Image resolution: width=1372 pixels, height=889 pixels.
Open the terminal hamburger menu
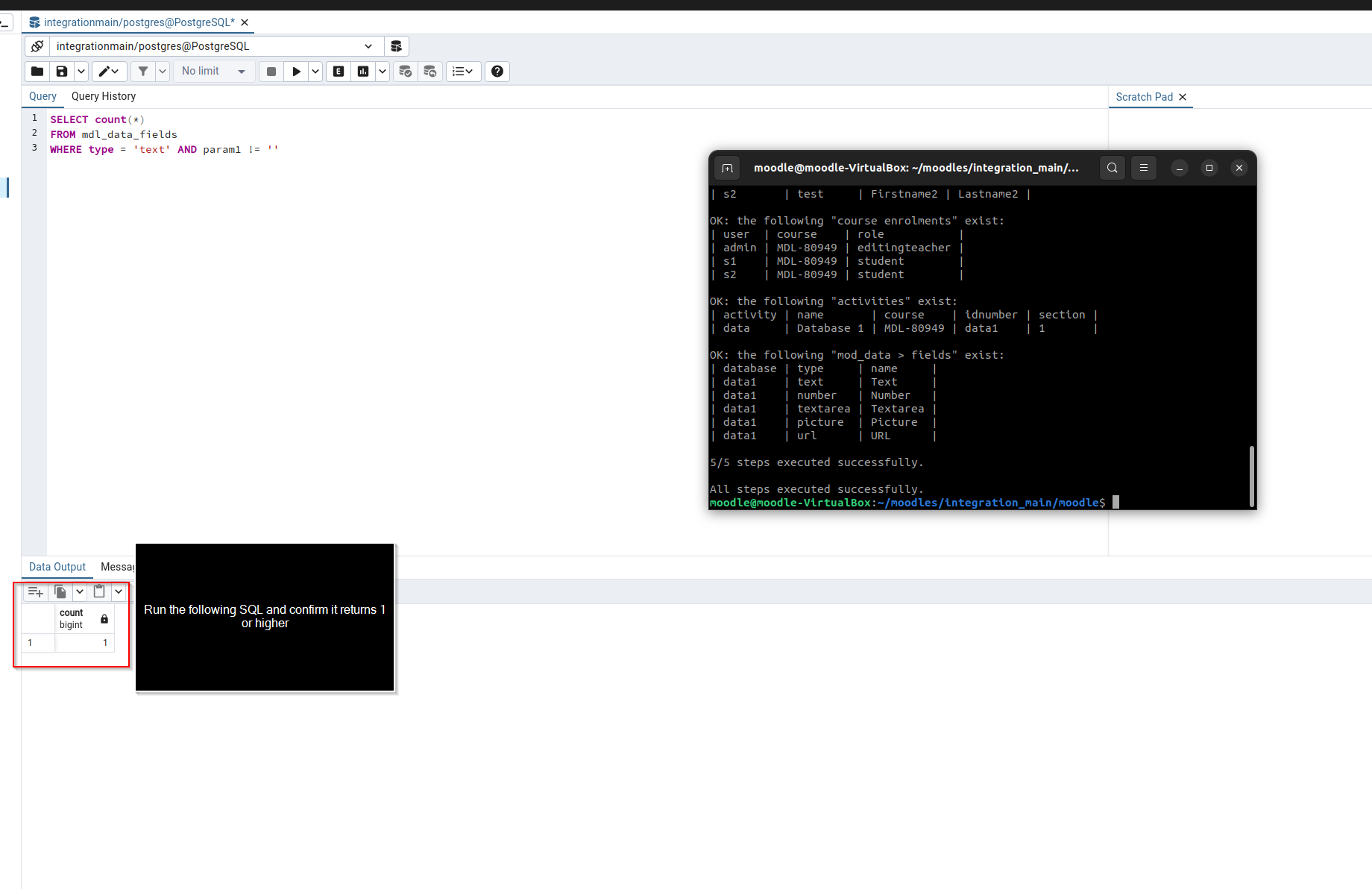point(1144,168)
